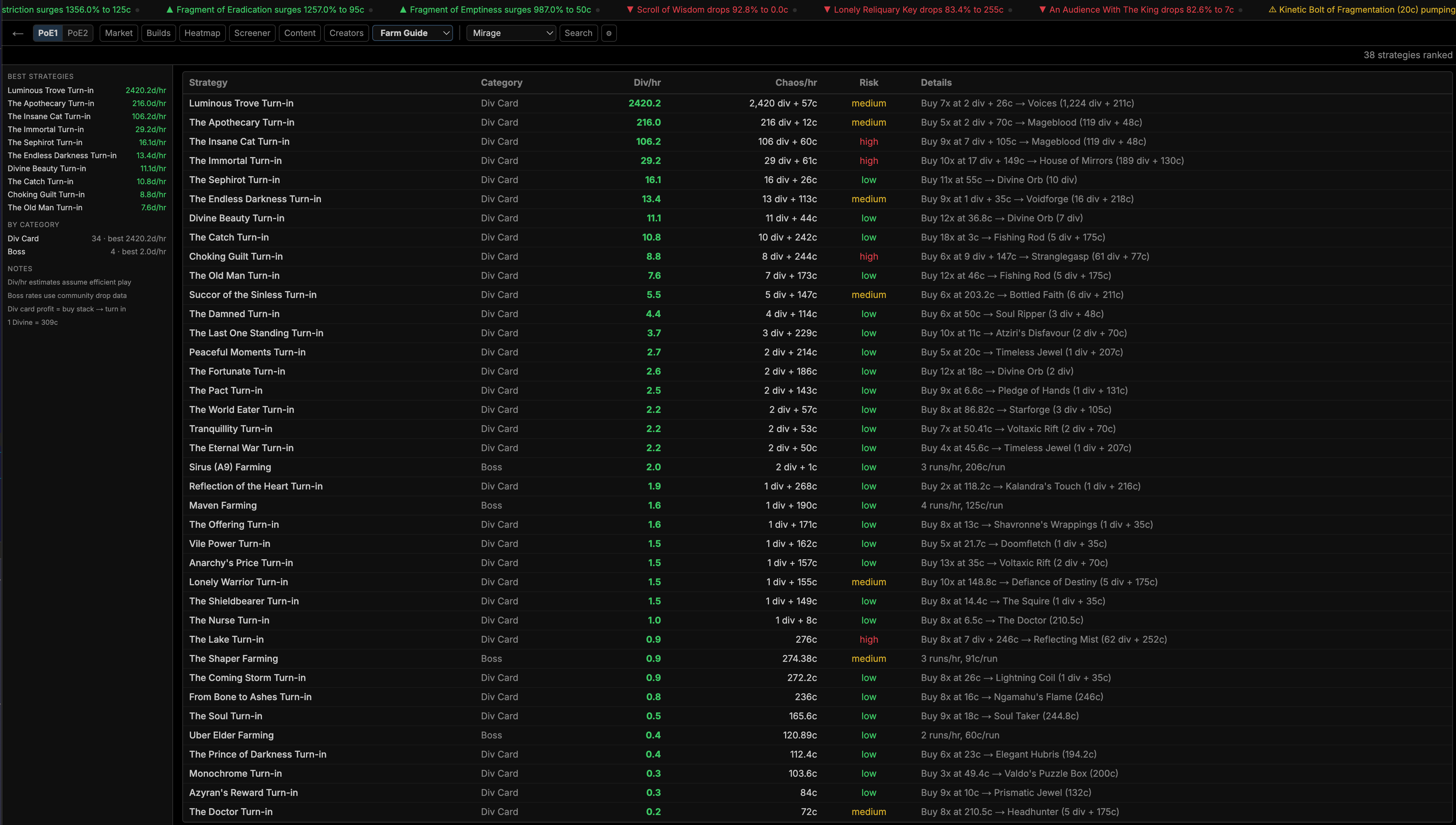Sort by the Div/hr column header
The height and width of the screenshot is (825, 1456).
[647, 83]
